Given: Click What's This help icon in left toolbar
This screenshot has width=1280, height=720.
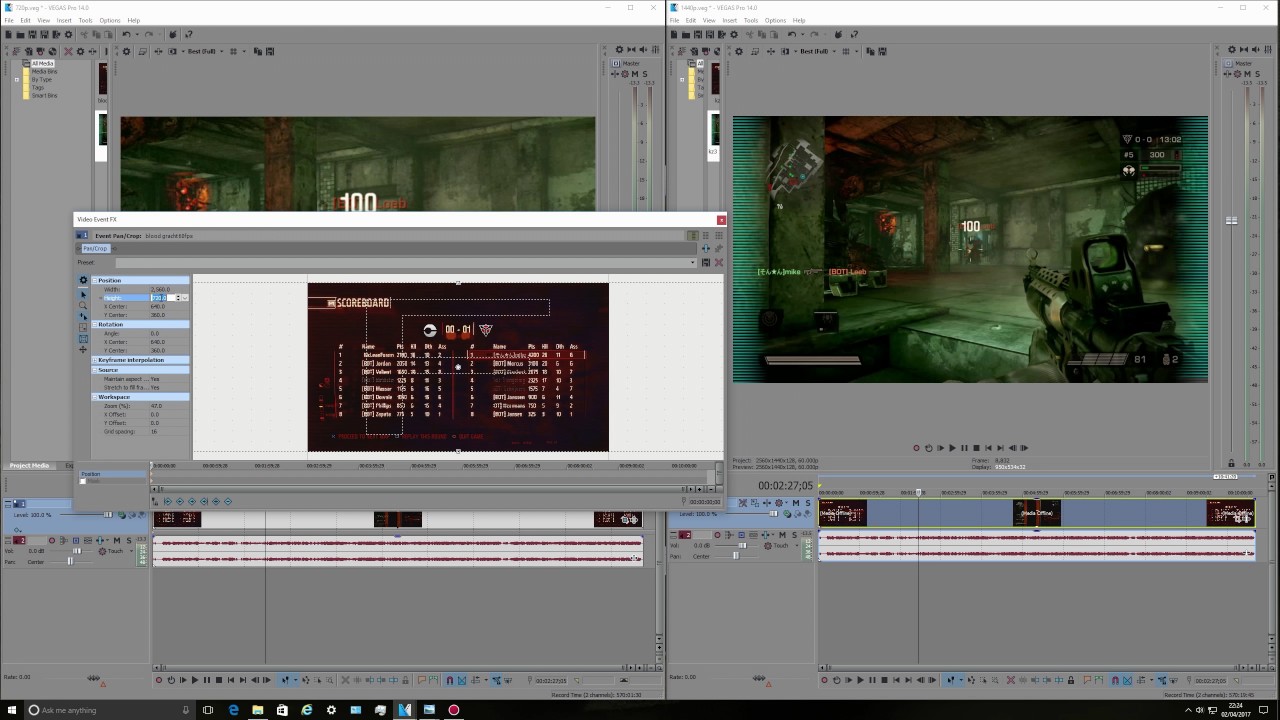Looking at the screenshot, I should pos(188,35).
